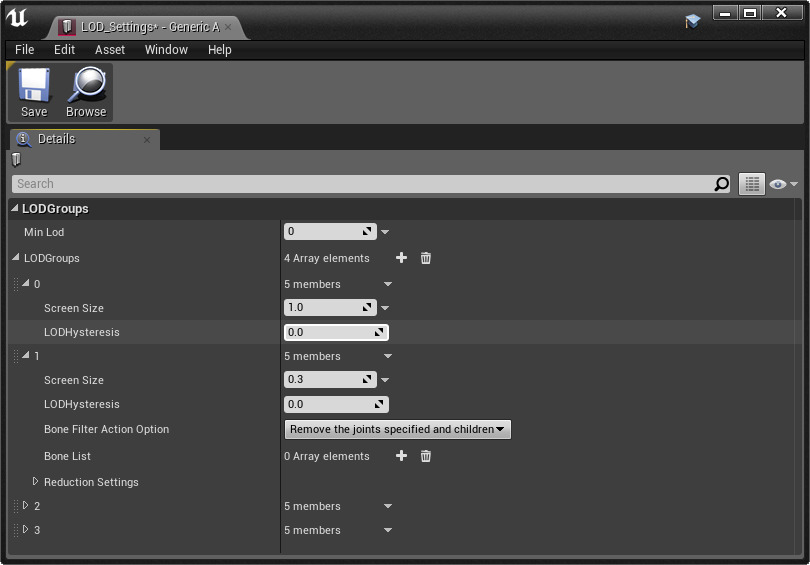Click the Unreal Engine logo icon
The width and height of the screenshot is (810, 565).
[17, 18]
